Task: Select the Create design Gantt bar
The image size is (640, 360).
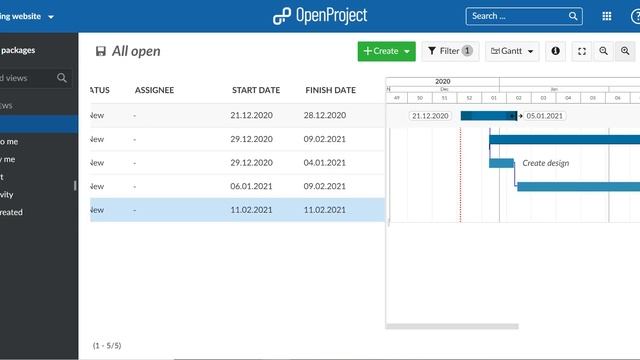Action: (x=502, y=163)
